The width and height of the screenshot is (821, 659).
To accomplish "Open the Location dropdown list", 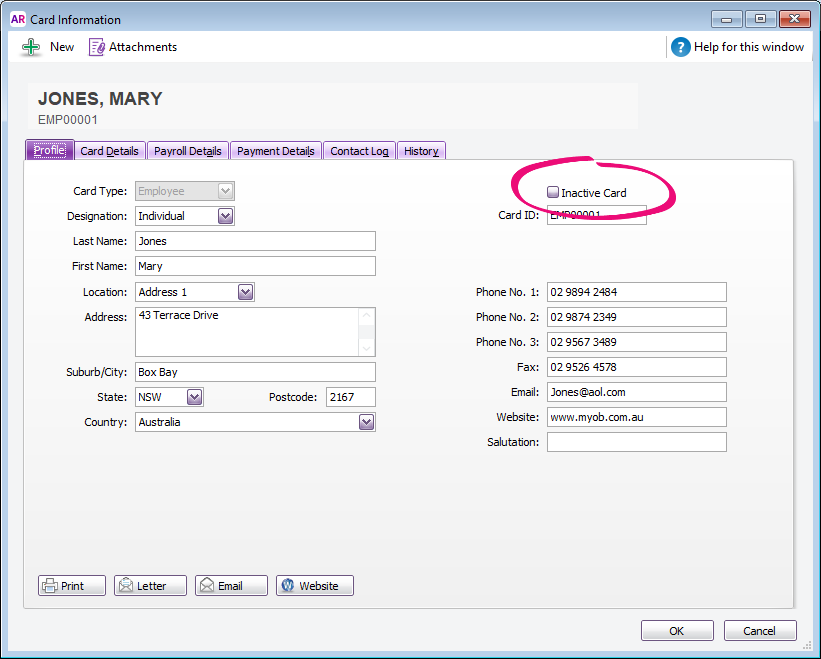I will tap(245, 292).
